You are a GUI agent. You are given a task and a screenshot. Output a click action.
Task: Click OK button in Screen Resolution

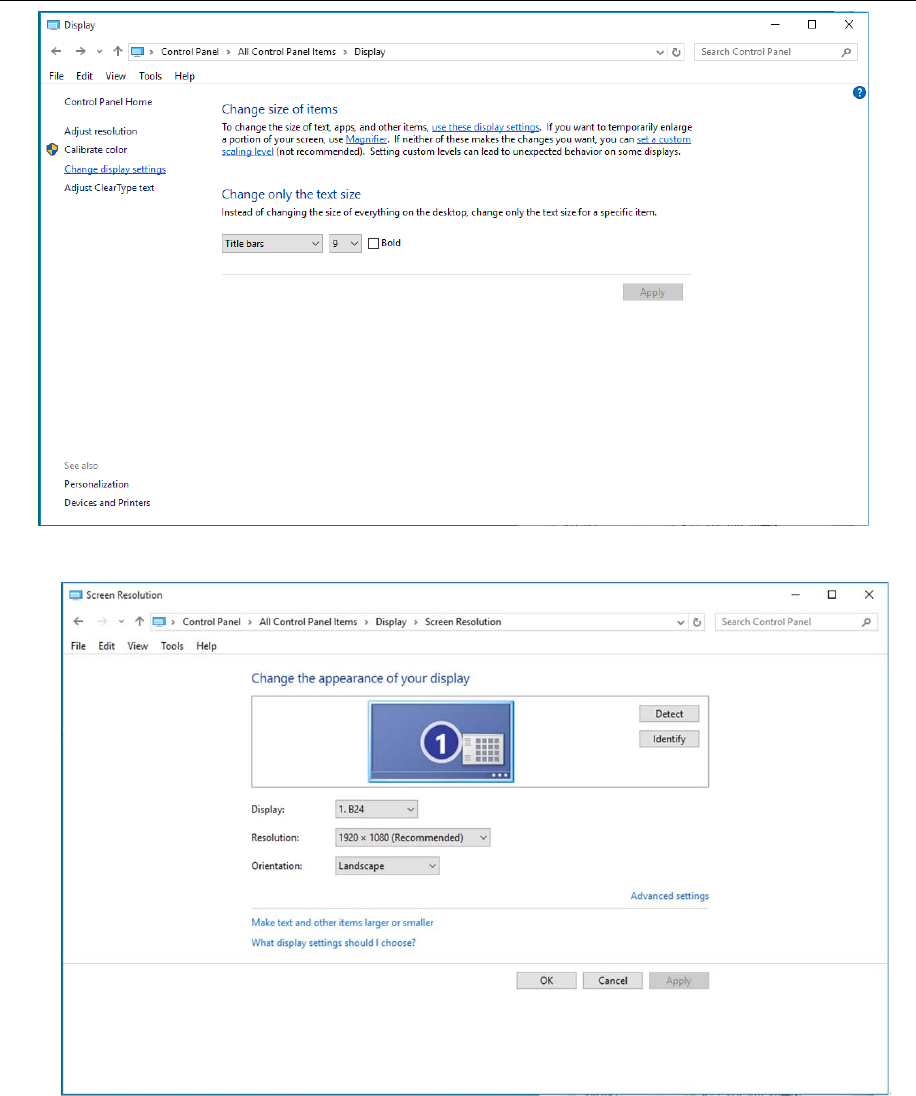click(x=547, y=981)
